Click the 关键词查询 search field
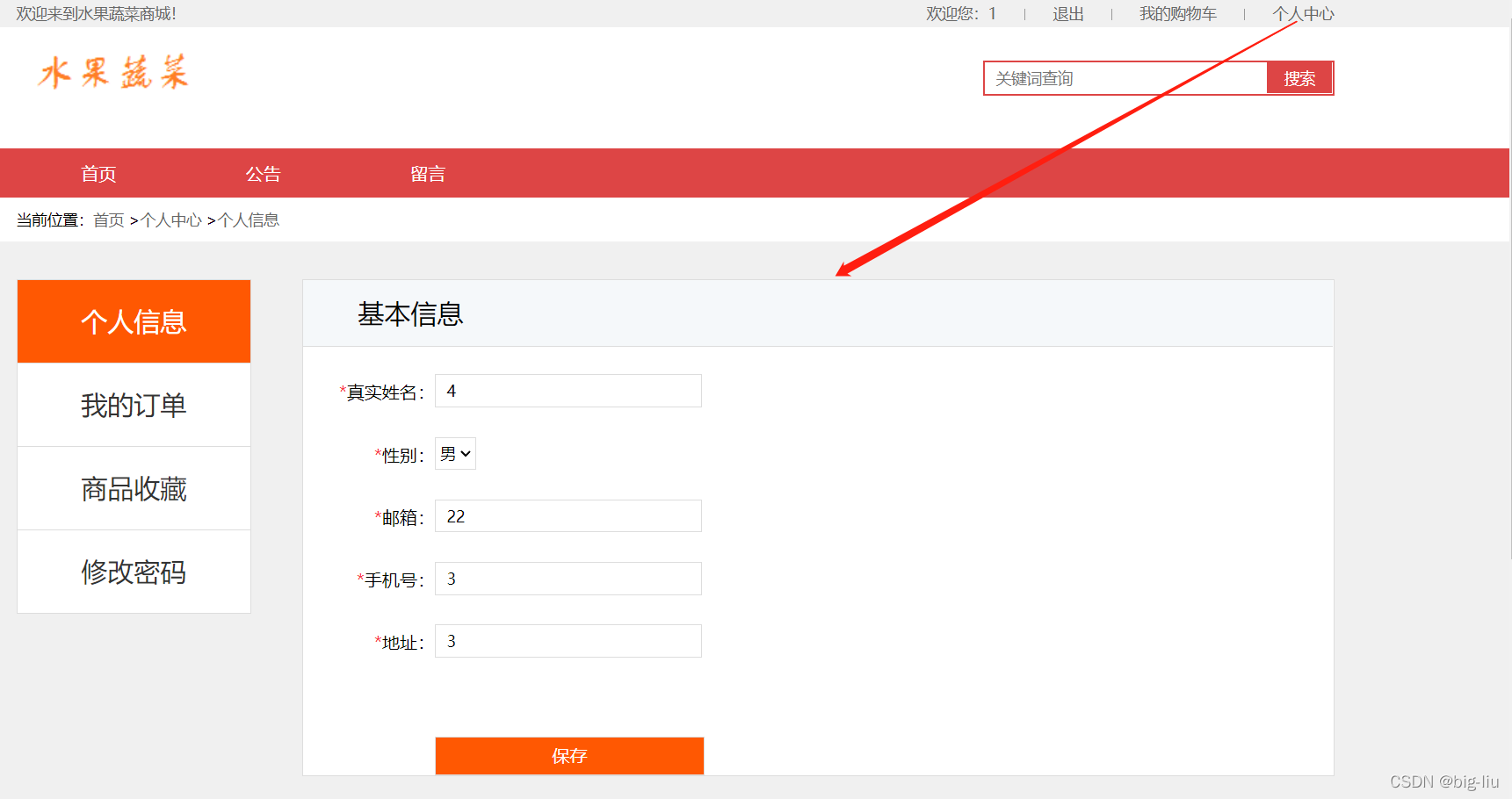 point(1125,78)
